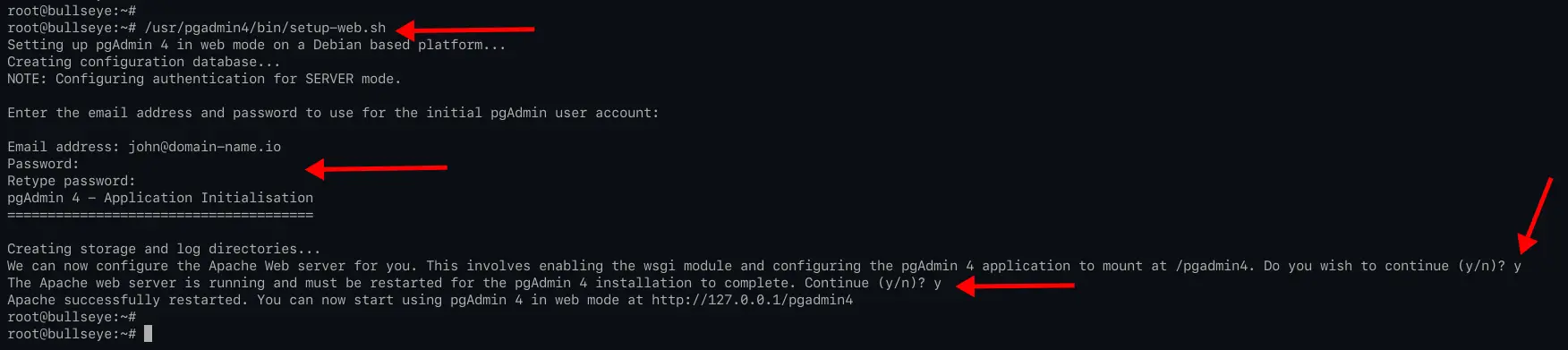Click the http://127.0.0.1/pgadmin4 URL
This screenshot has height=350, width=1568.
tap(752, 300)
